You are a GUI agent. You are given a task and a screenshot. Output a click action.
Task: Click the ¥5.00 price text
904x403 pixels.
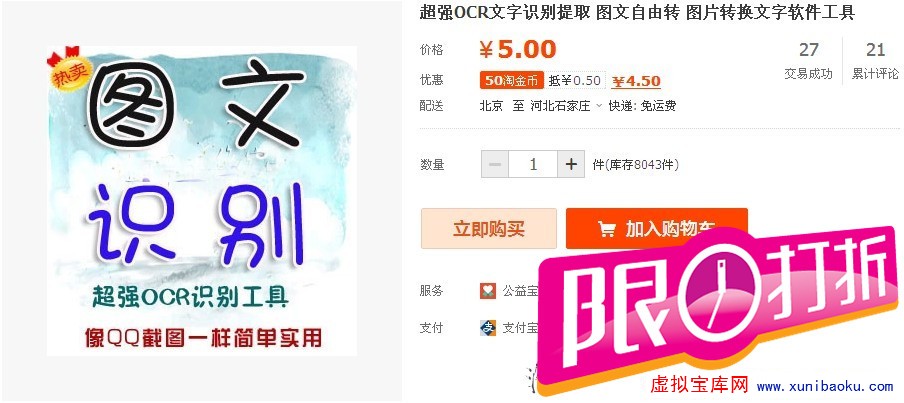tap(518, 50)
